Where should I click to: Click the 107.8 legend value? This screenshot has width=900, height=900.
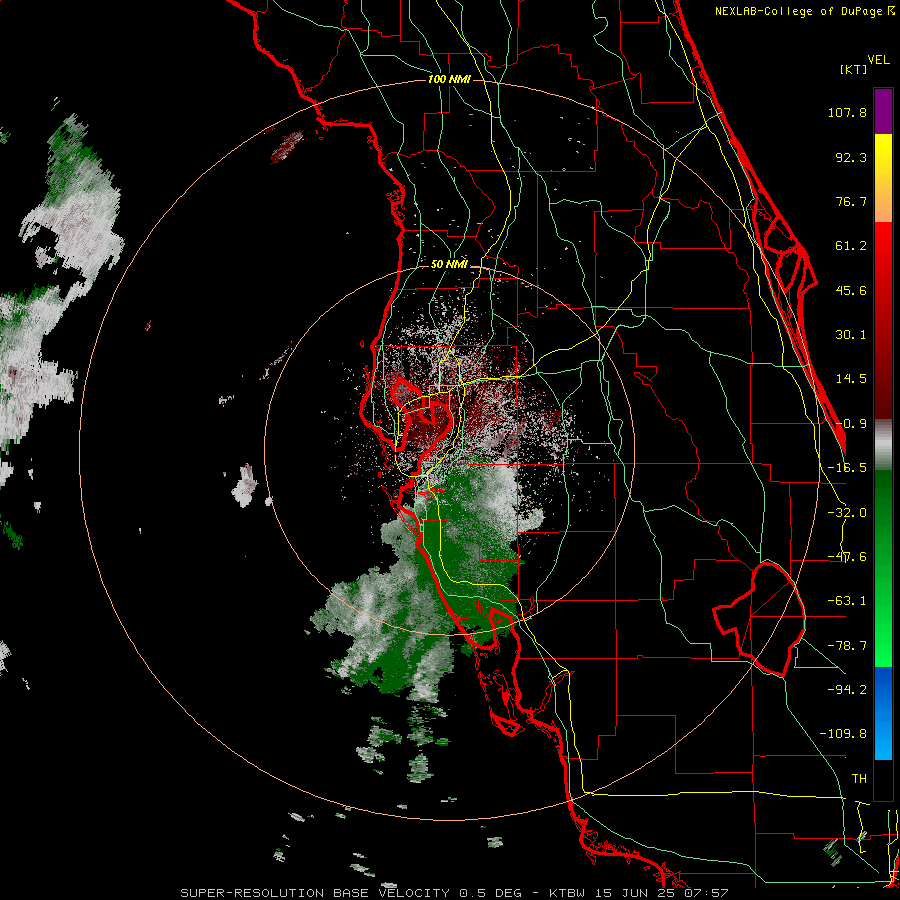847,112
